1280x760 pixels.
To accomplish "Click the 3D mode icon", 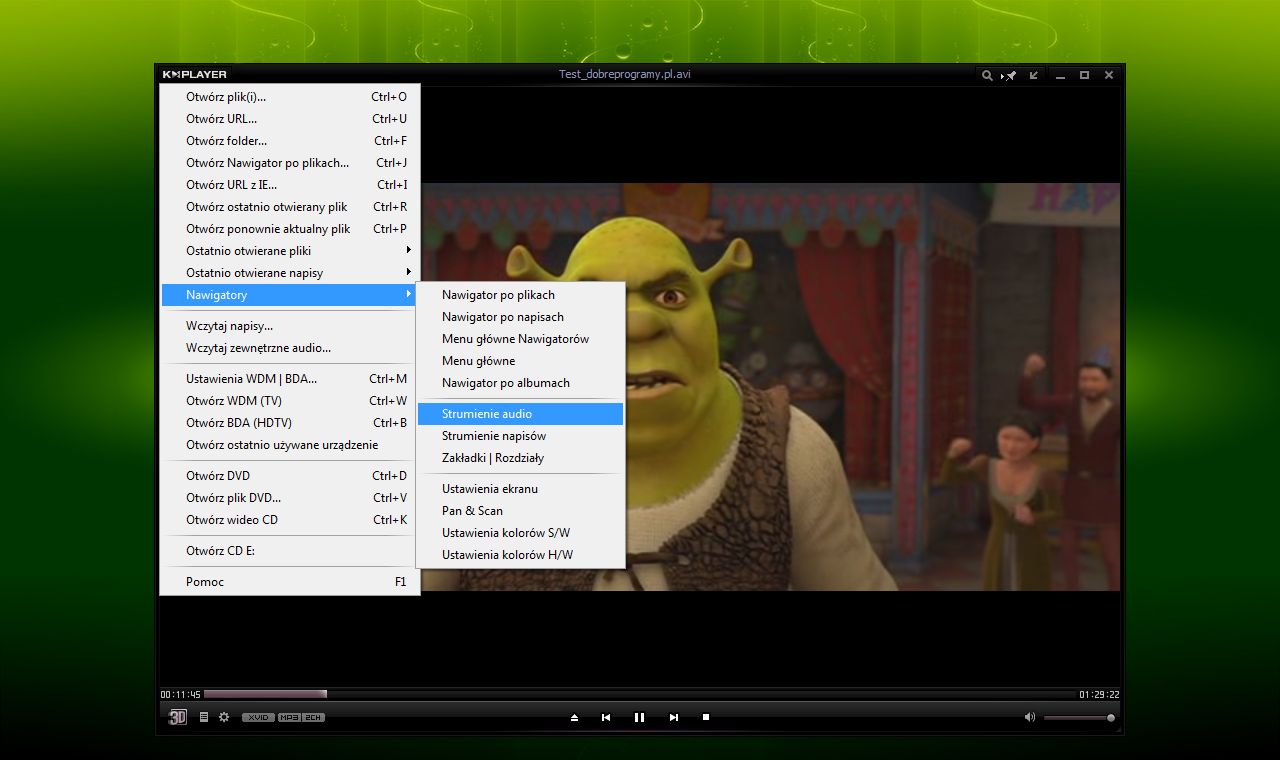I will click(x=178, y=717).
